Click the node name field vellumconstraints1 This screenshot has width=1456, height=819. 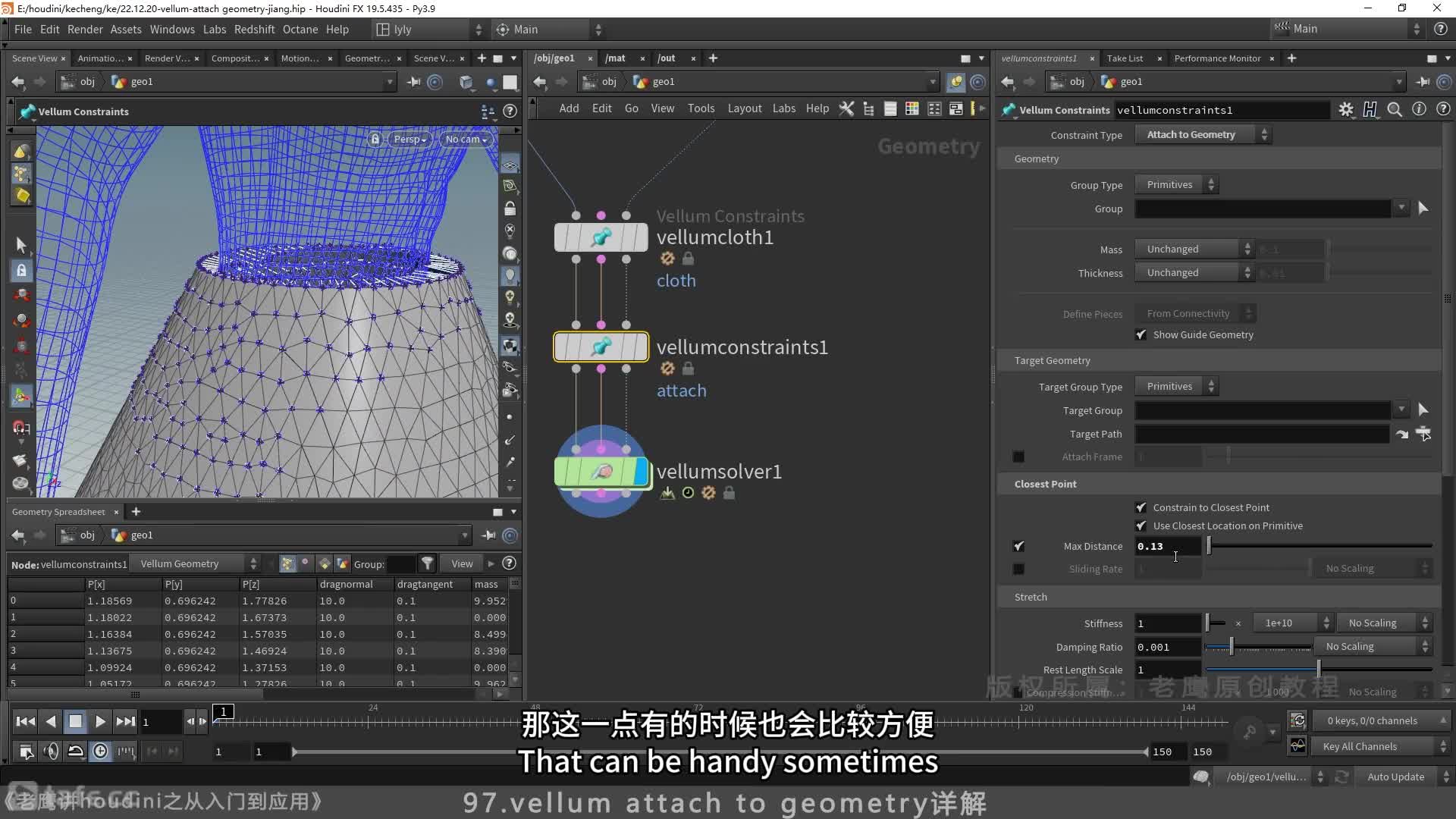pyautogui.click(x=1222, y=110)
